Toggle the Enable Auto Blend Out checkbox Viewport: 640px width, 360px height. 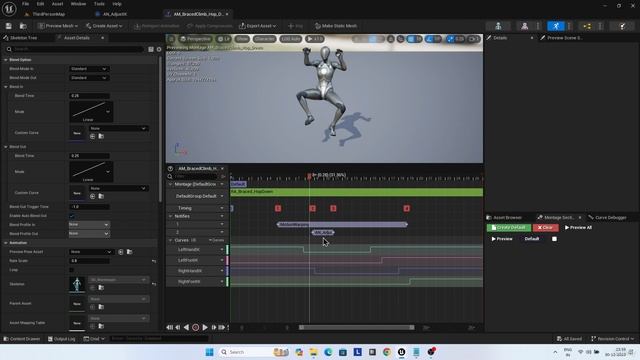point(72,216)
